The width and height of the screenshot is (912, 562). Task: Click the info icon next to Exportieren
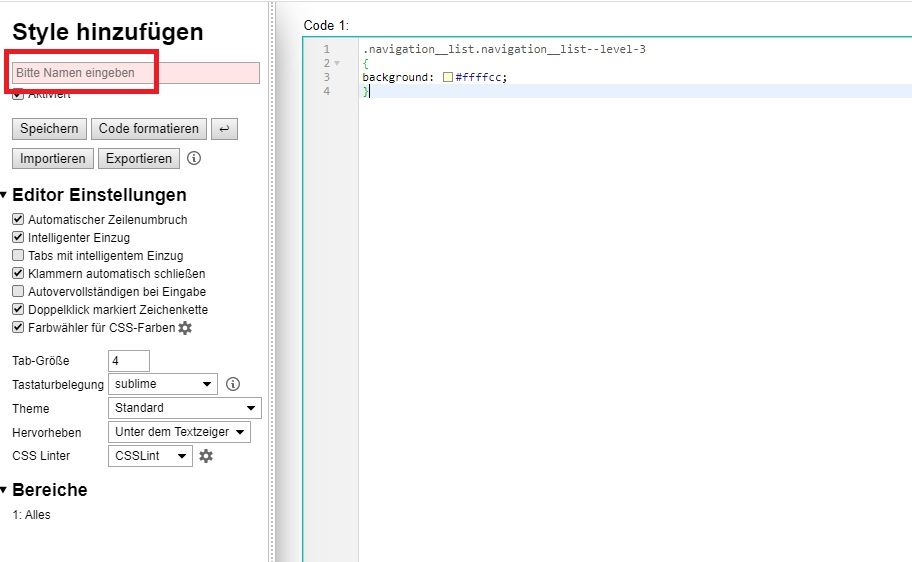click(x=194, y=158)
